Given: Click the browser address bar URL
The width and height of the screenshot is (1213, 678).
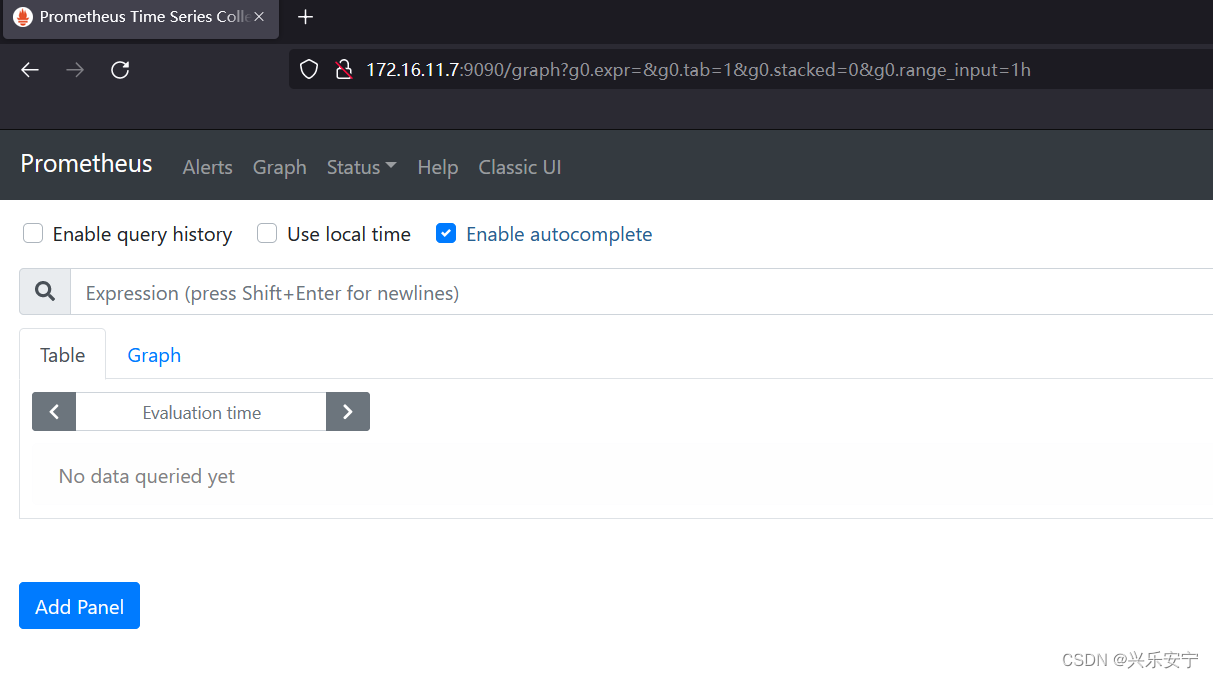Looking at the screenshot, I should (698, 70).
